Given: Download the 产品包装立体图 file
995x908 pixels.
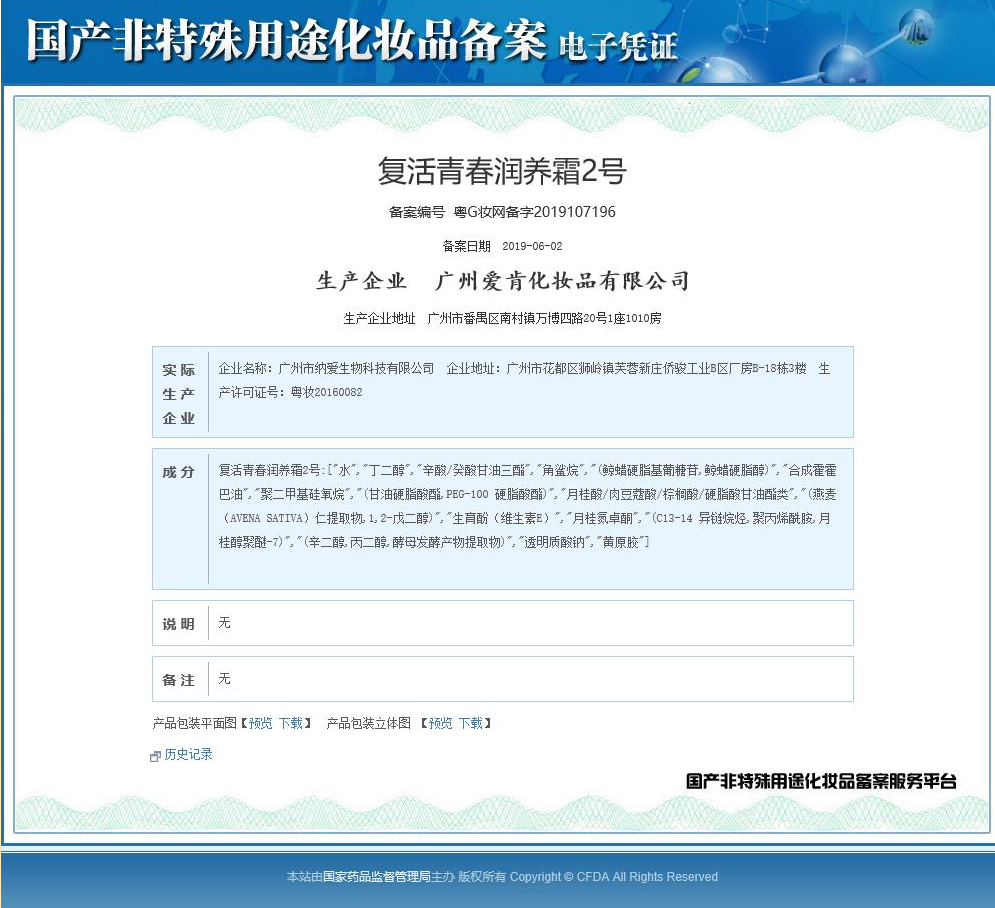Looking at the screenshot, I should tap(470, 723).
